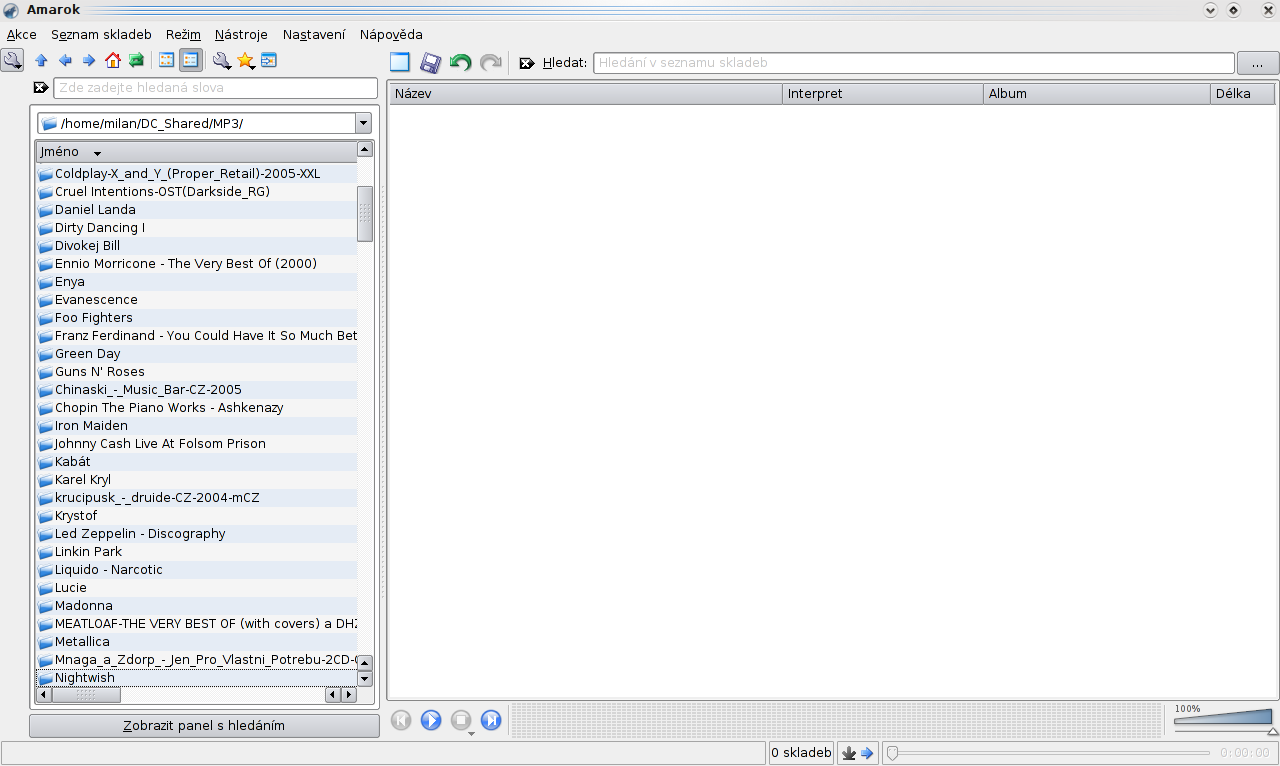1280x766 pixels.
Task: Click the play button
Action: pos(431,720)
